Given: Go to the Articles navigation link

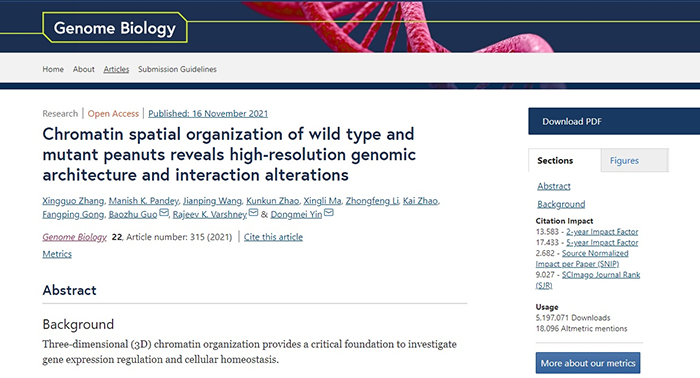Looking at the screenshot, I should pos(116,69).
